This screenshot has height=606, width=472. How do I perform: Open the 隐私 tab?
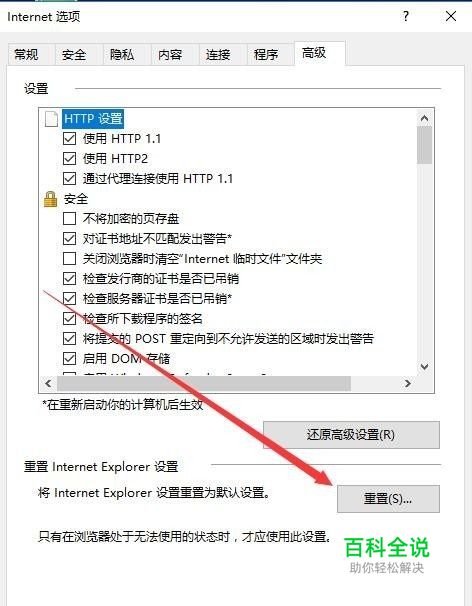point(122,54)
